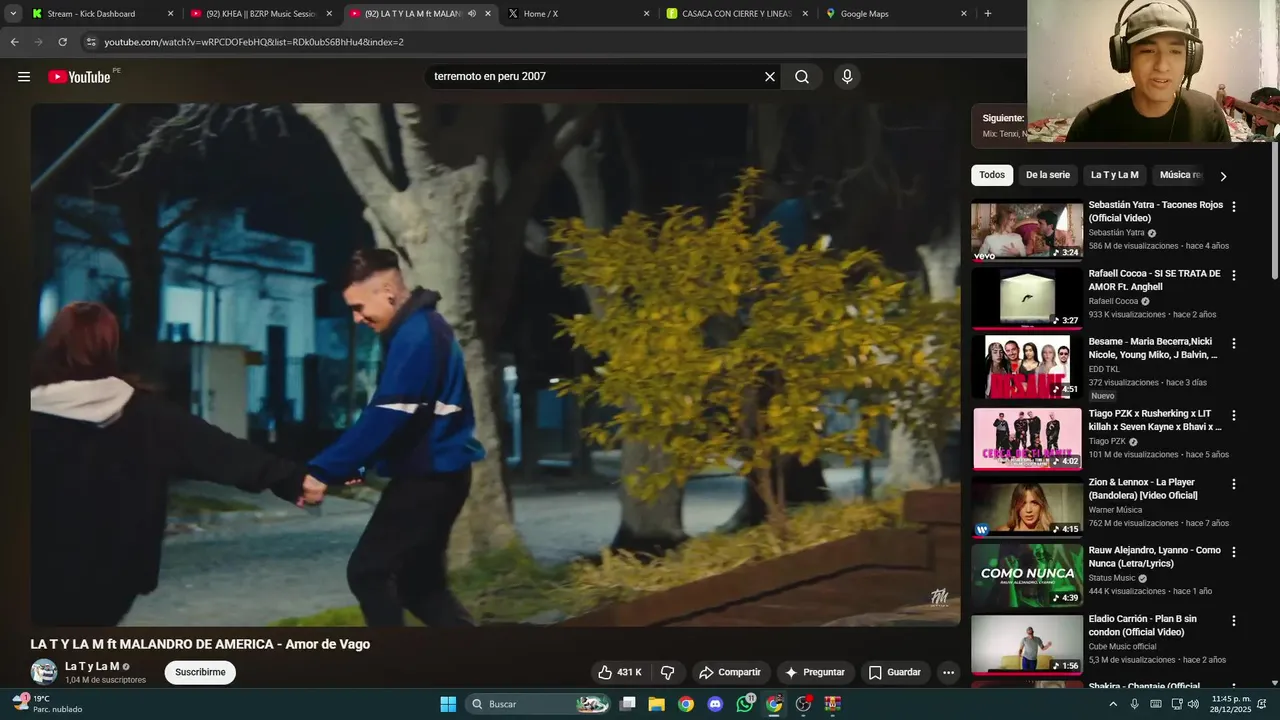Open options menu for Besame video
Screen dimensions: 1280x720
click(x=1233, y=343)
